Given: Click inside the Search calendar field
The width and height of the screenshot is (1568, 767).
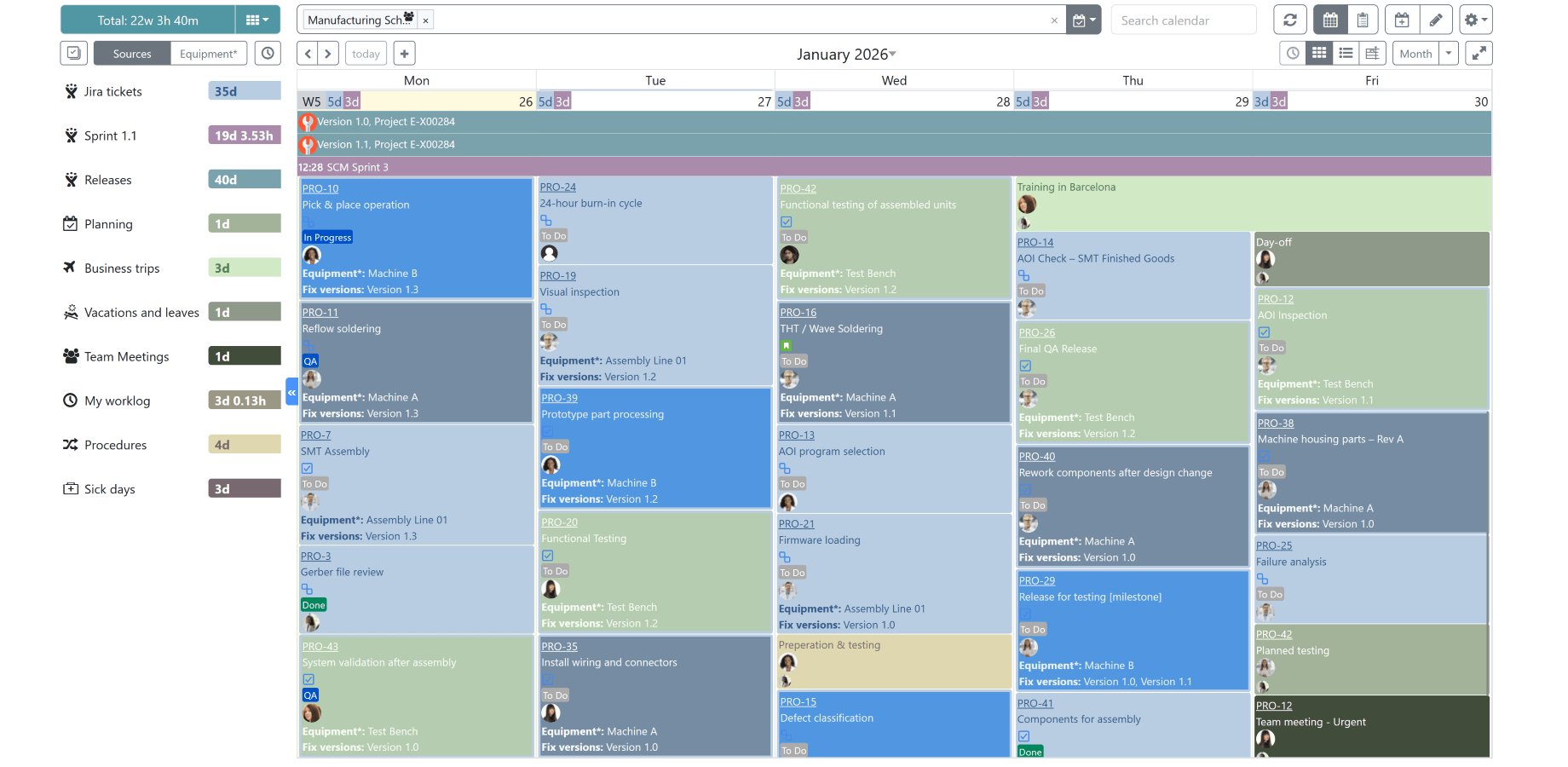Looking at the screenshot, I should pyautogui.click(x=1183, y=19).
